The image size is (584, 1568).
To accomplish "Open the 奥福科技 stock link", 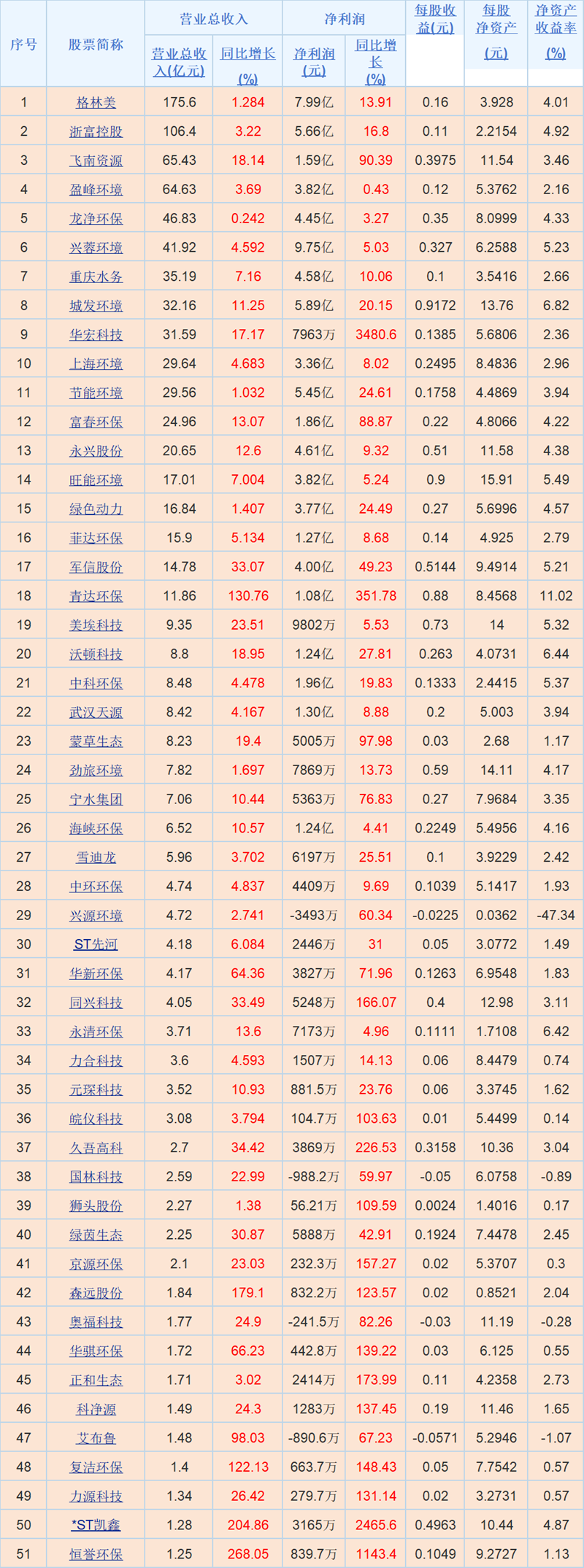I will [x=96, y=1322].
